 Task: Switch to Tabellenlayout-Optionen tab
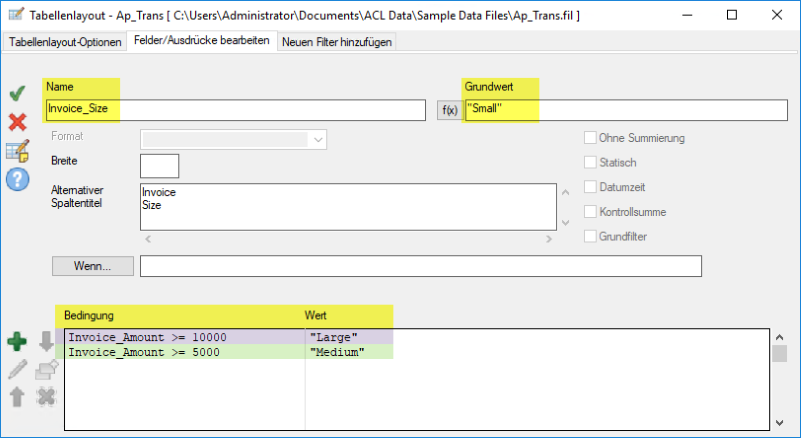coord(65,42)
